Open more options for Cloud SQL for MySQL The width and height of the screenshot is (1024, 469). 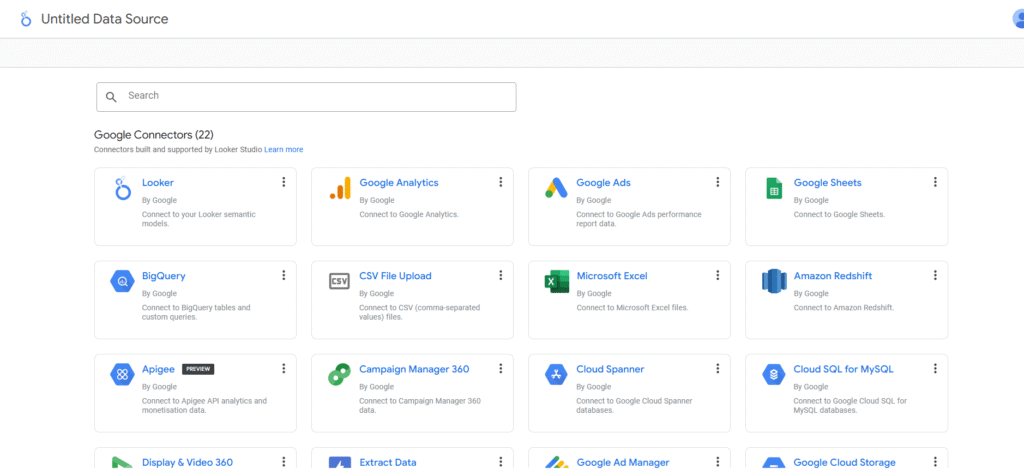pyautogui.click(x=935, y=368)
